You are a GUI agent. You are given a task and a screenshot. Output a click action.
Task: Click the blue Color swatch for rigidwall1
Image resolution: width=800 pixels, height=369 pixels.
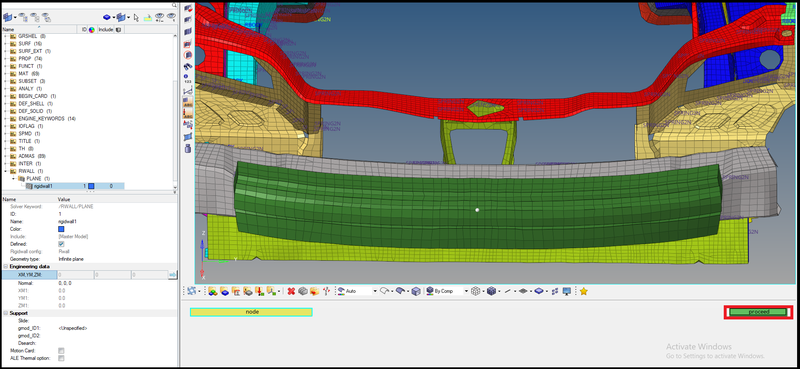click(61, 229)
